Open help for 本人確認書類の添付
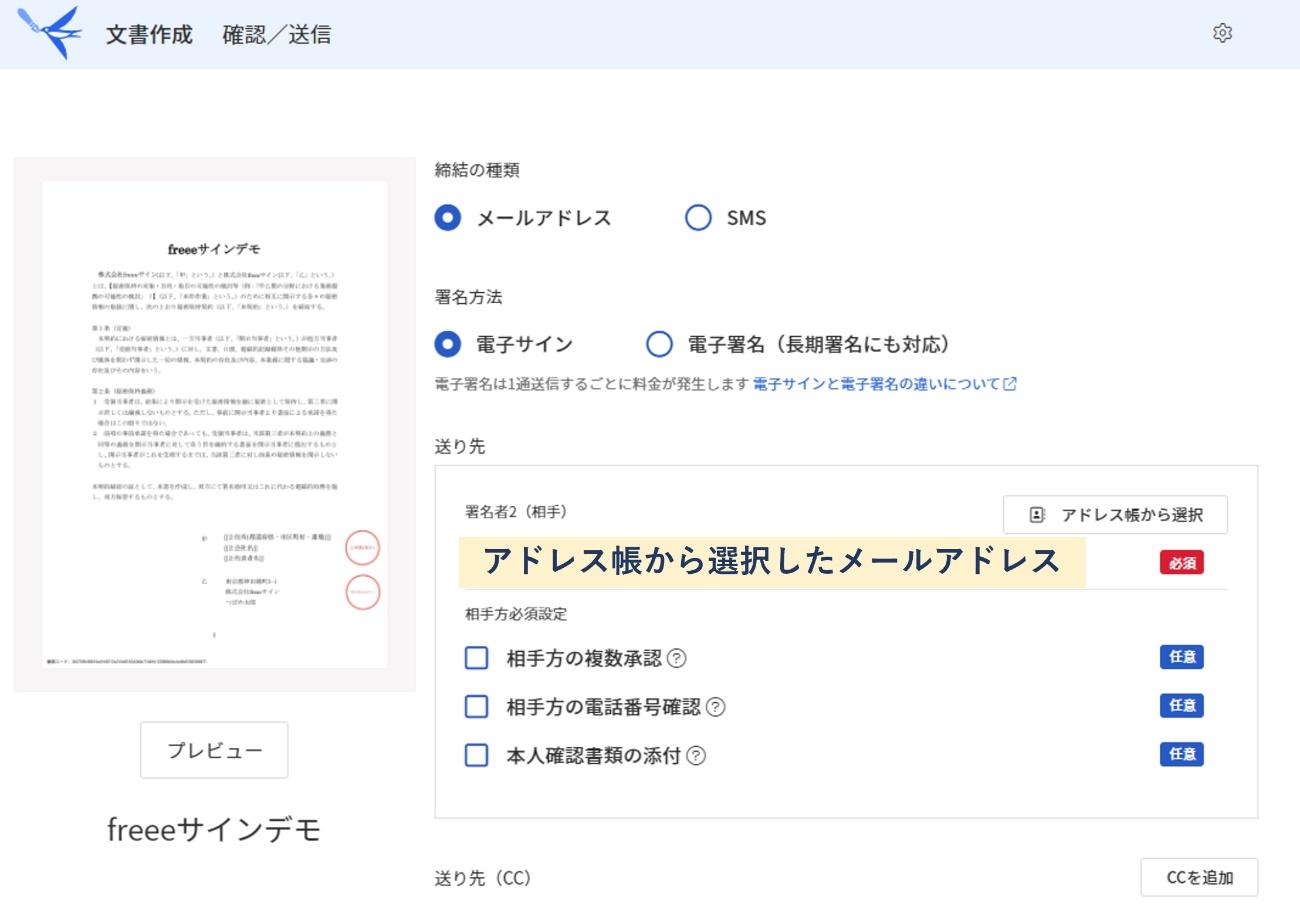 click(x=696, y=756)
